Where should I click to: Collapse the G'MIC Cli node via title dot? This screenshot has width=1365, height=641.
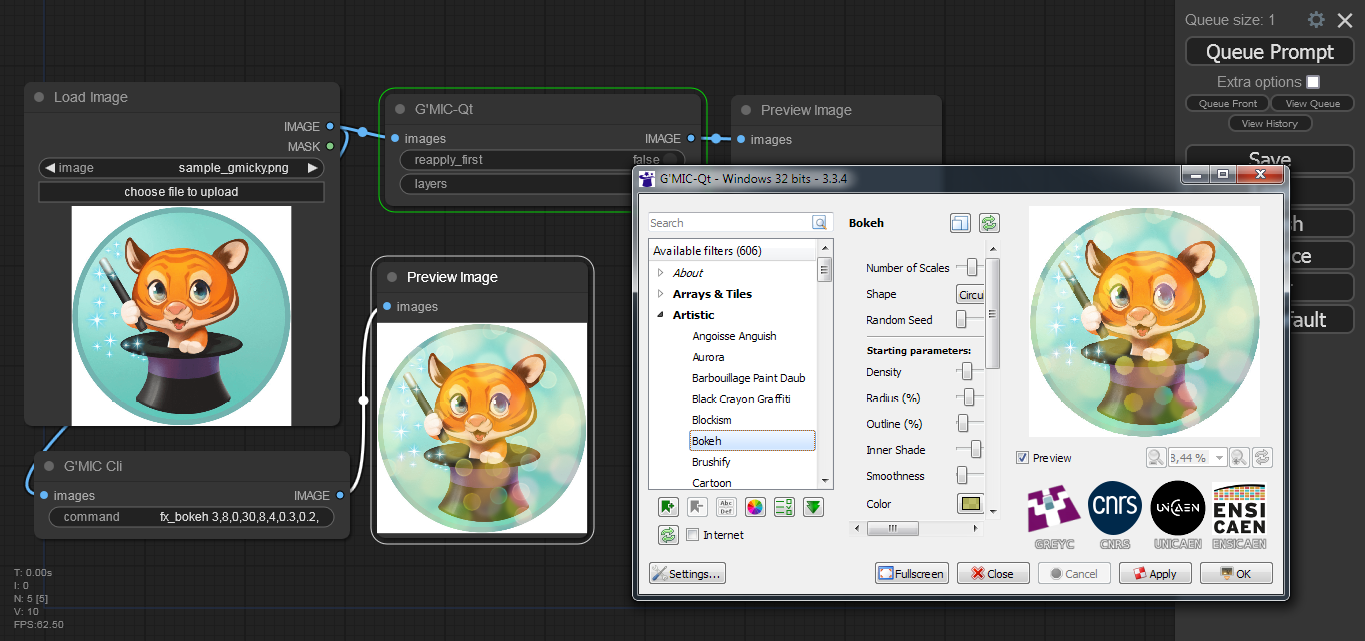(50, 466)
